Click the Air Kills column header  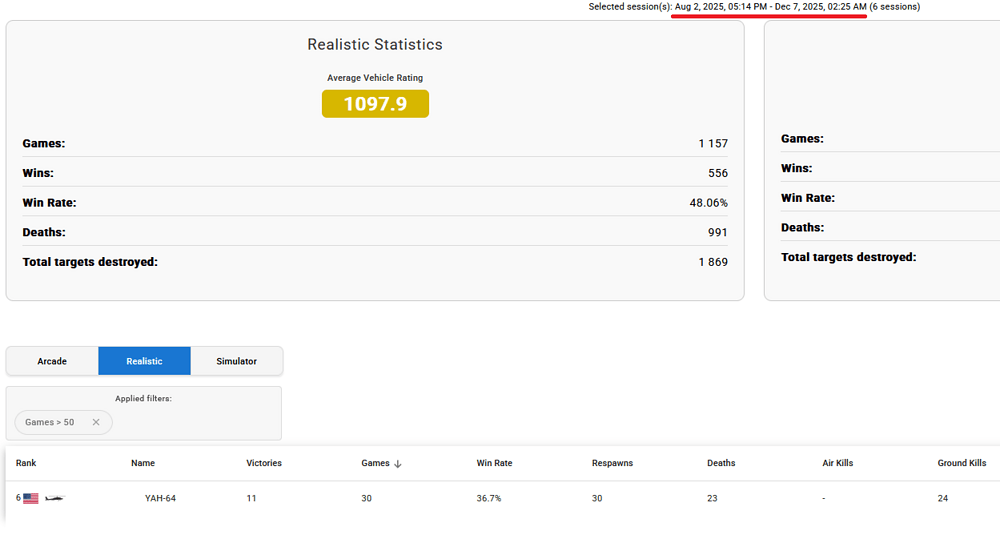(837, 463)
